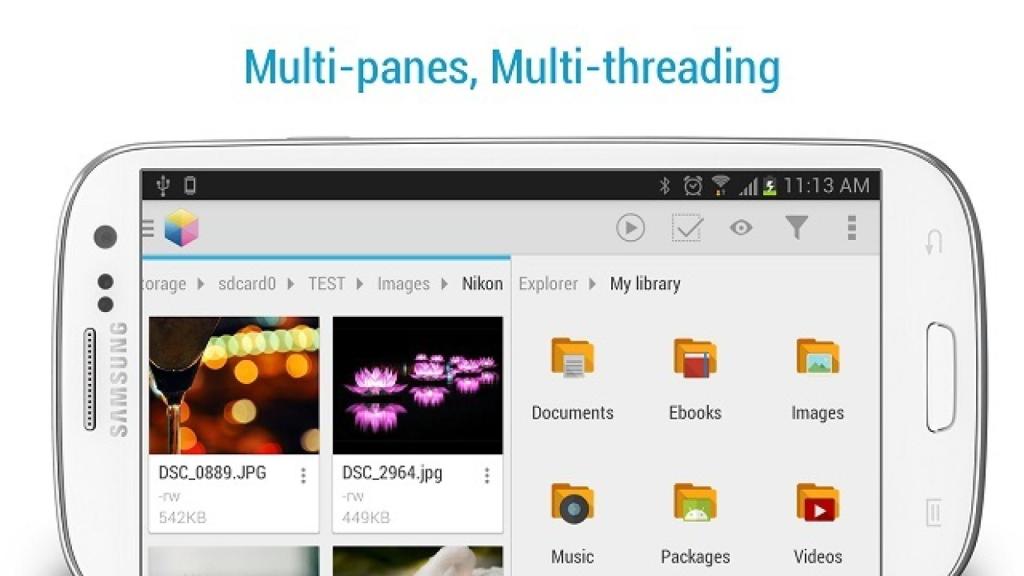Viewport: 1024px width, 576px height.
Task: Open the Videos library folder
Action: pos(818,504)
